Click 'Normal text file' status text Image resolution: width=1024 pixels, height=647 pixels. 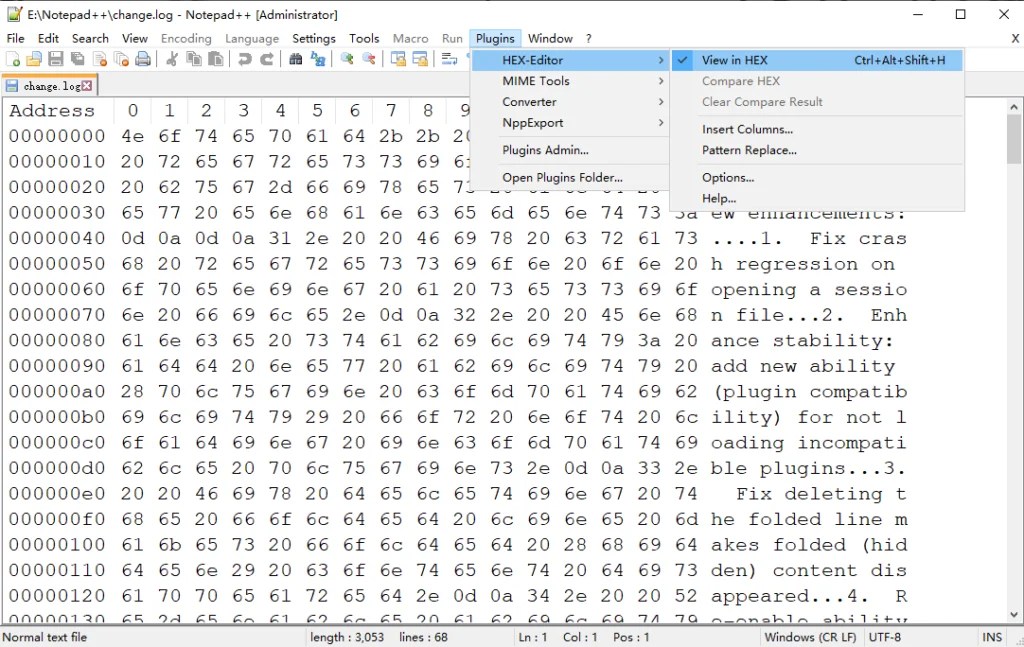click(44, 637)
